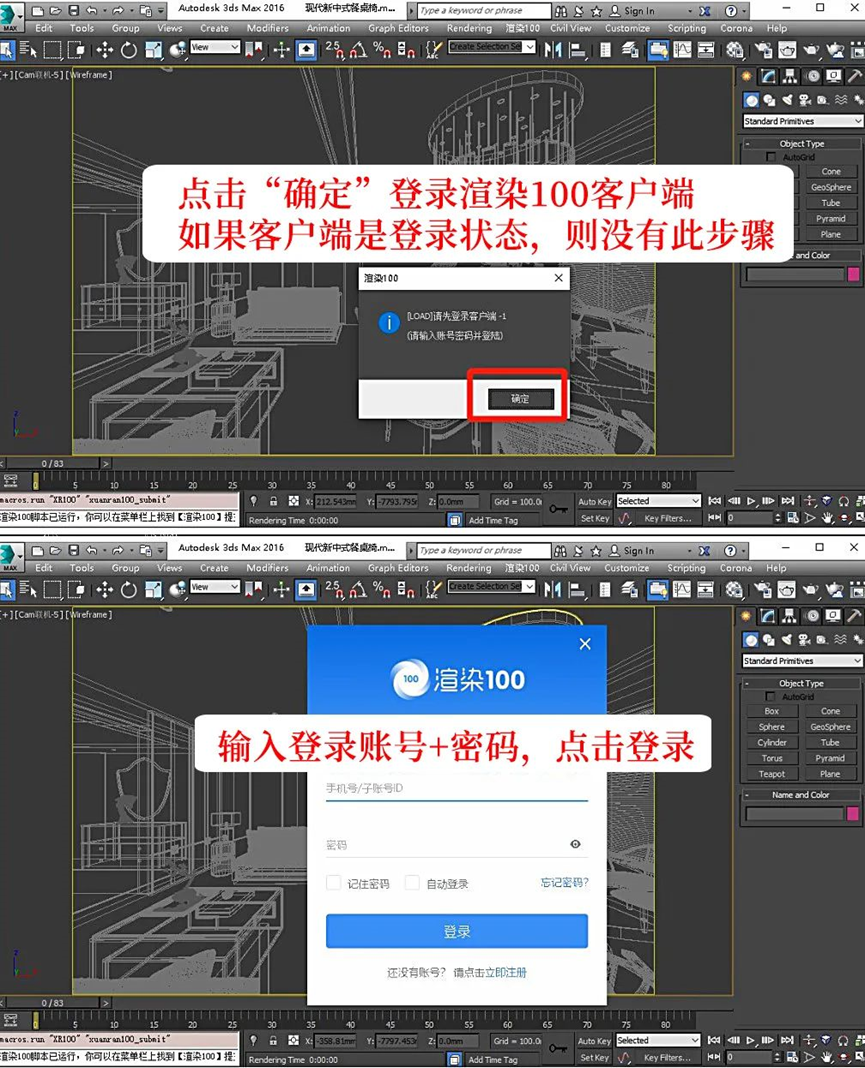Screen dimensions: 865x1068
Task: Open Hierarchy panel tab in 确定-dialog window
Action: [789, 76]
